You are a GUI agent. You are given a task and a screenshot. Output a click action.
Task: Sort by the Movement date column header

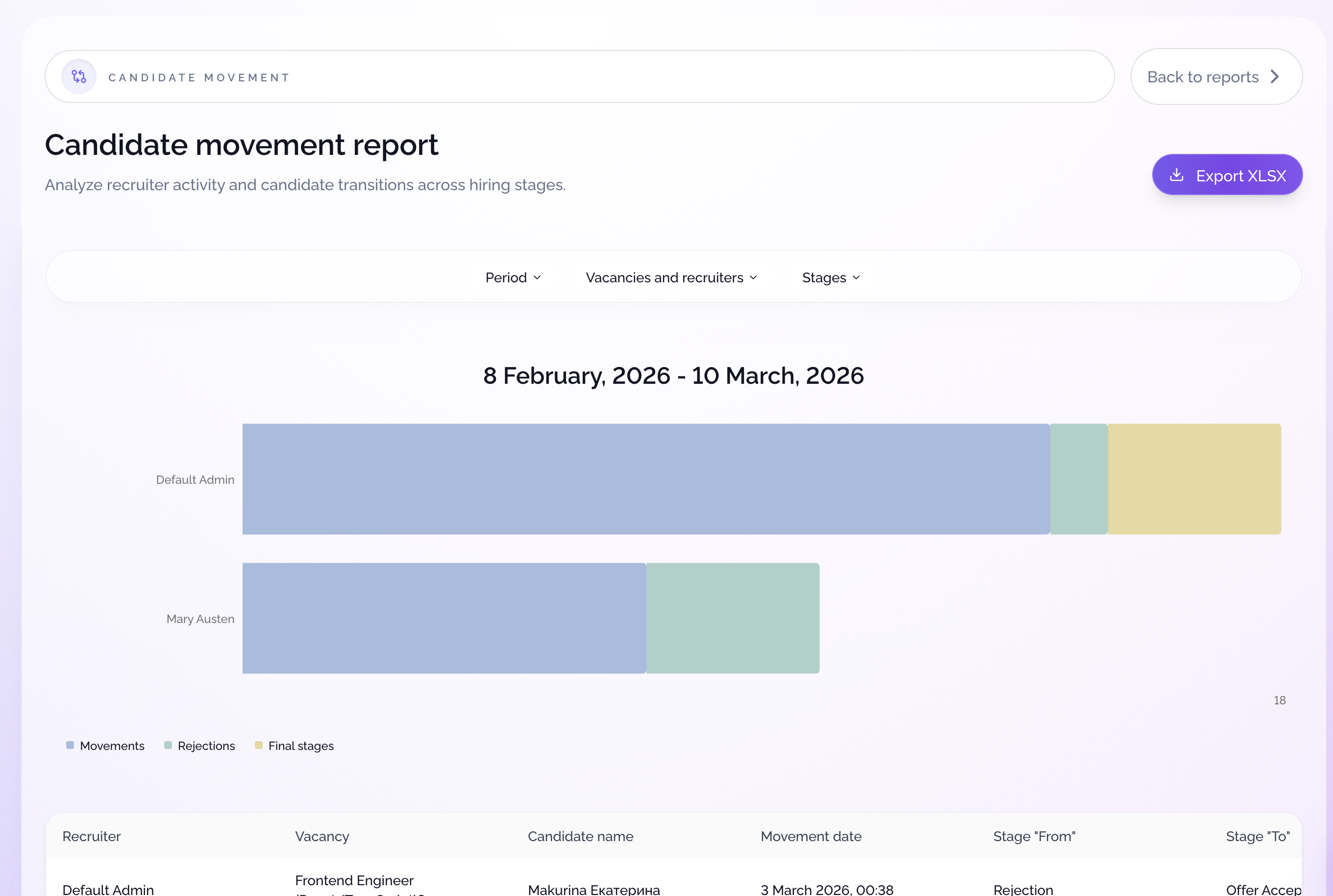(811, 836)
